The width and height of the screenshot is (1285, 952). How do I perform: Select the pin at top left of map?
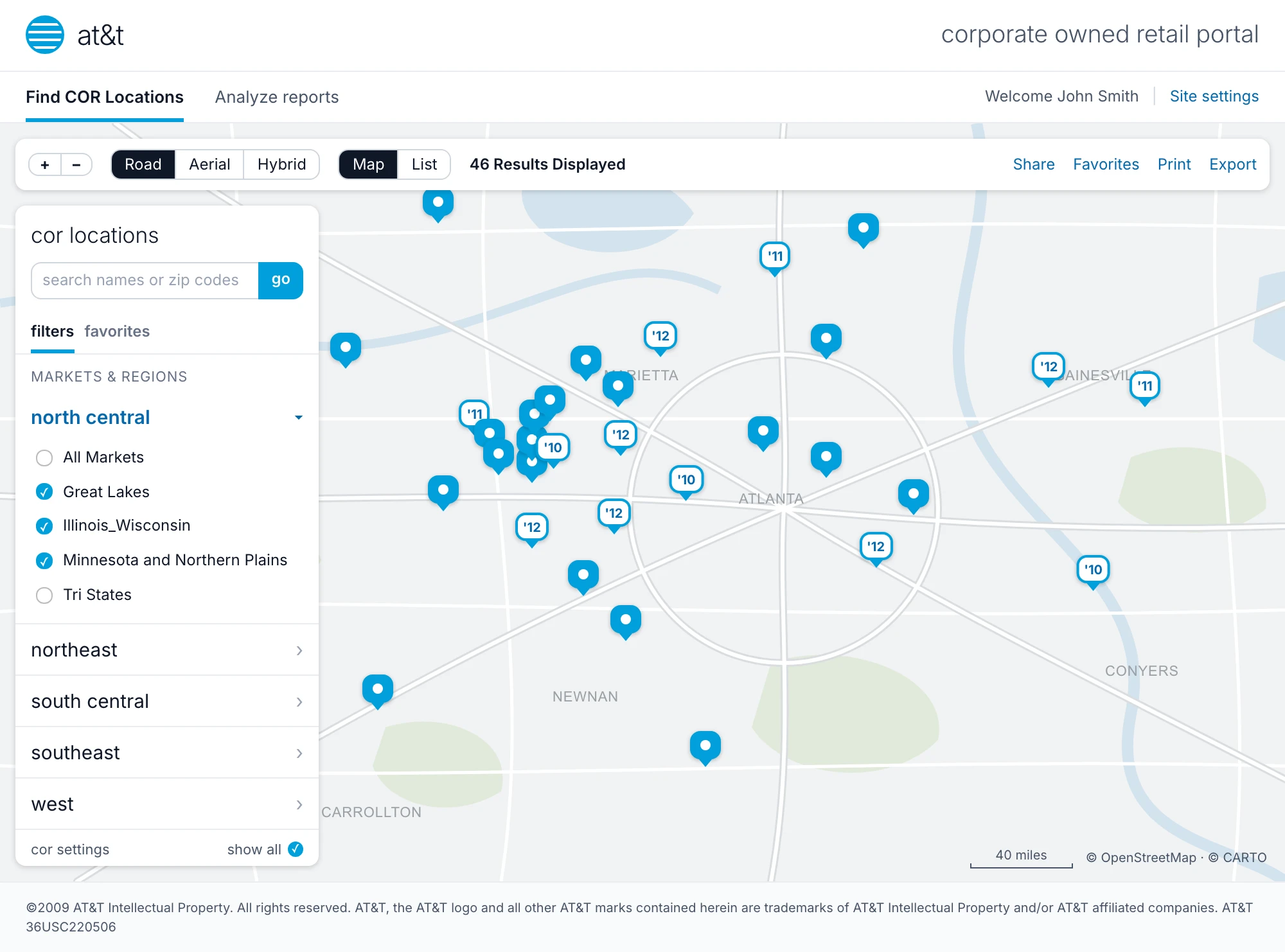438,204
